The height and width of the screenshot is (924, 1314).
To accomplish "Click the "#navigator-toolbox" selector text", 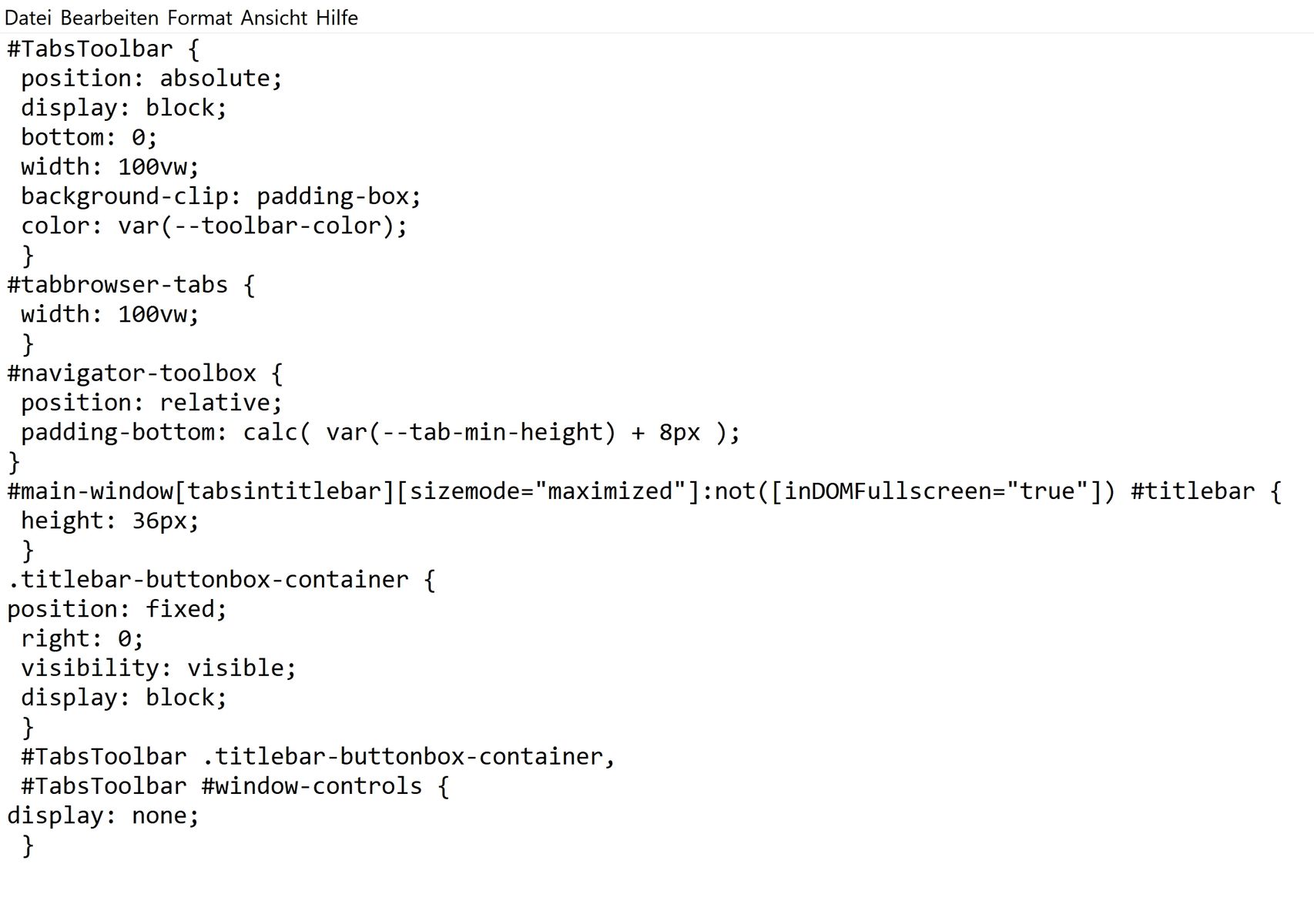I will point(131,373).
